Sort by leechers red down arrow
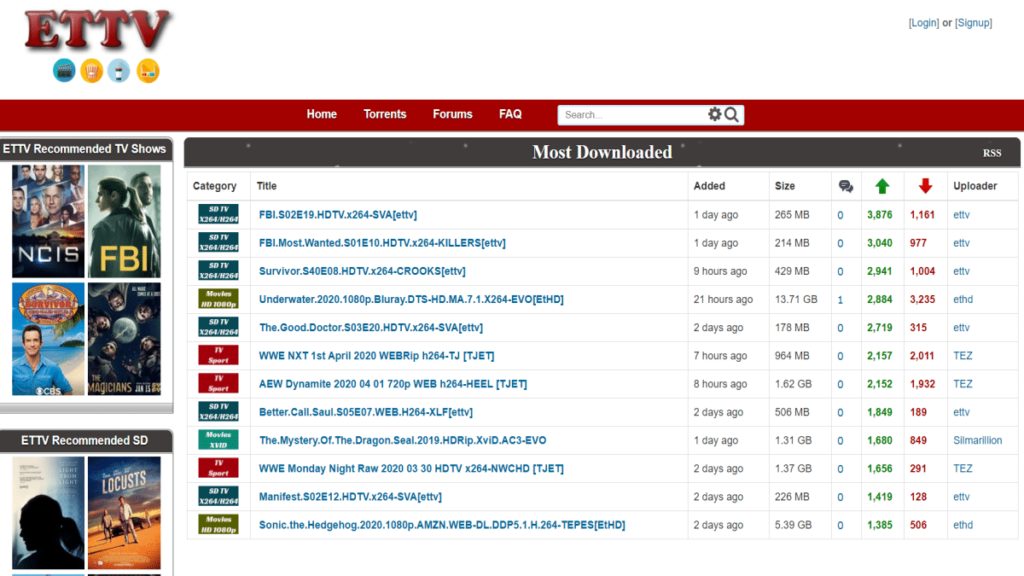This screenshot has width=1024, height=576. pyautogui.click(x=925, y=186)
